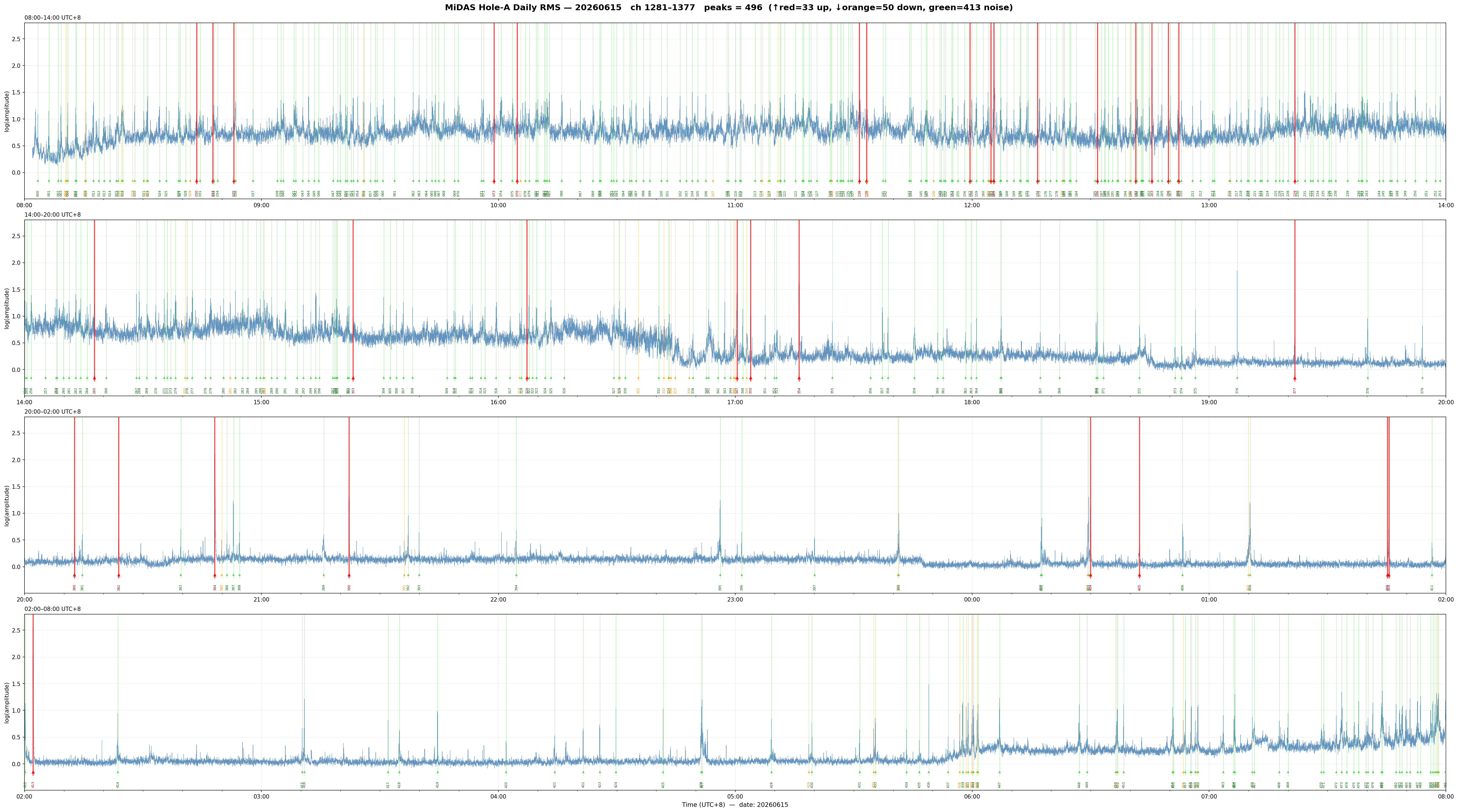Screen dimensions: 1458x812
Task: Click the "1.0" y-tick of the 20:00–02:00 panel
Action: [x=16, y=513]
